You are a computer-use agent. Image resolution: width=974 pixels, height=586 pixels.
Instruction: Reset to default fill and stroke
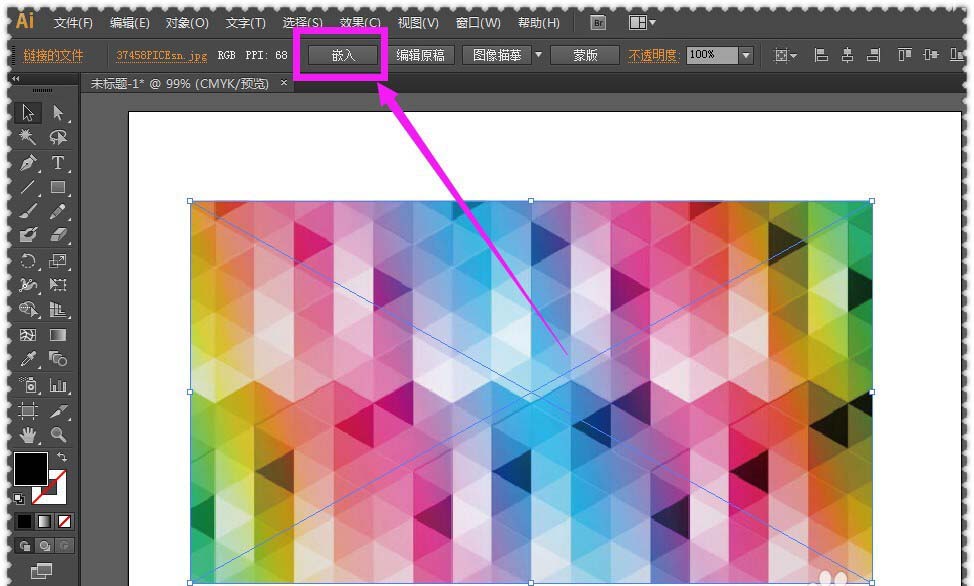tap(19, 498)
